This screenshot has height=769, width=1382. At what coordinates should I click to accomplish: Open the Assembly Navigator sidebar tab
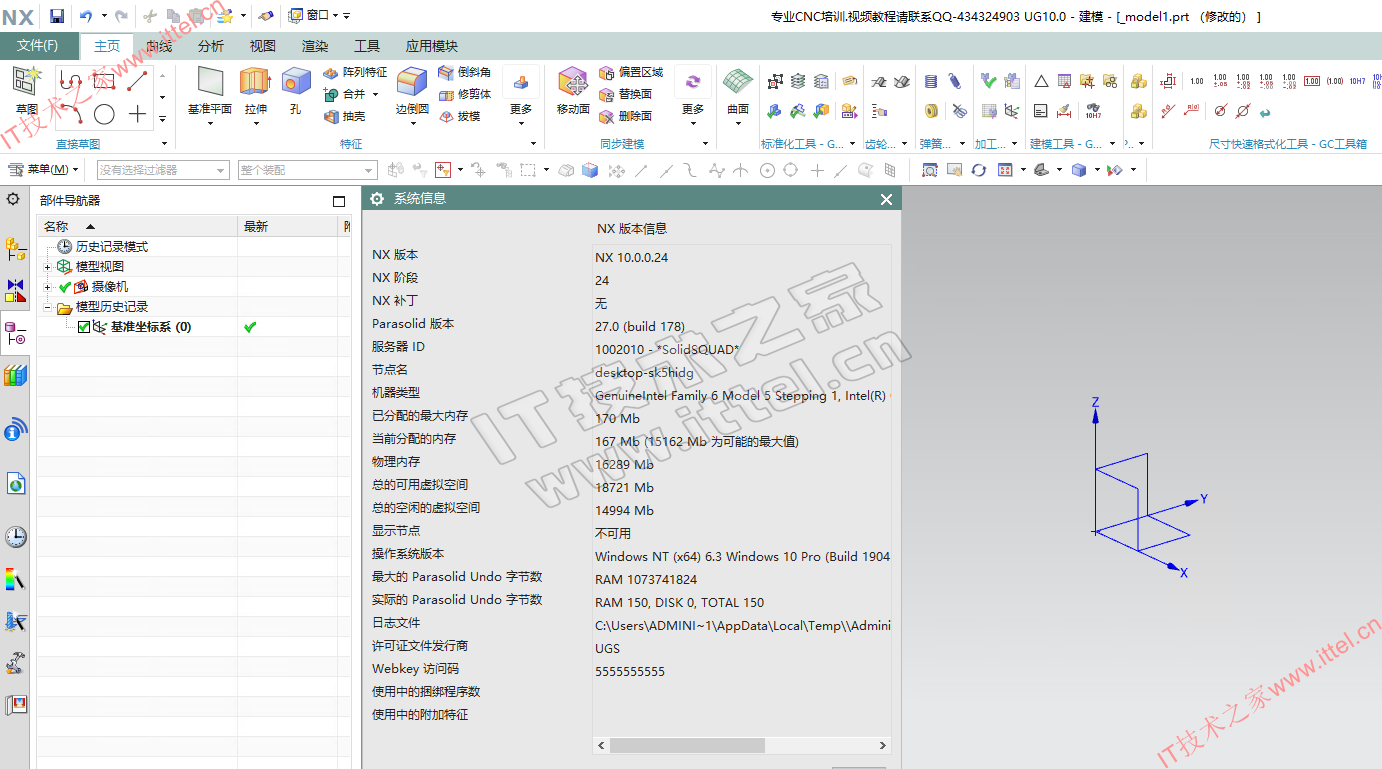[15, 247]
